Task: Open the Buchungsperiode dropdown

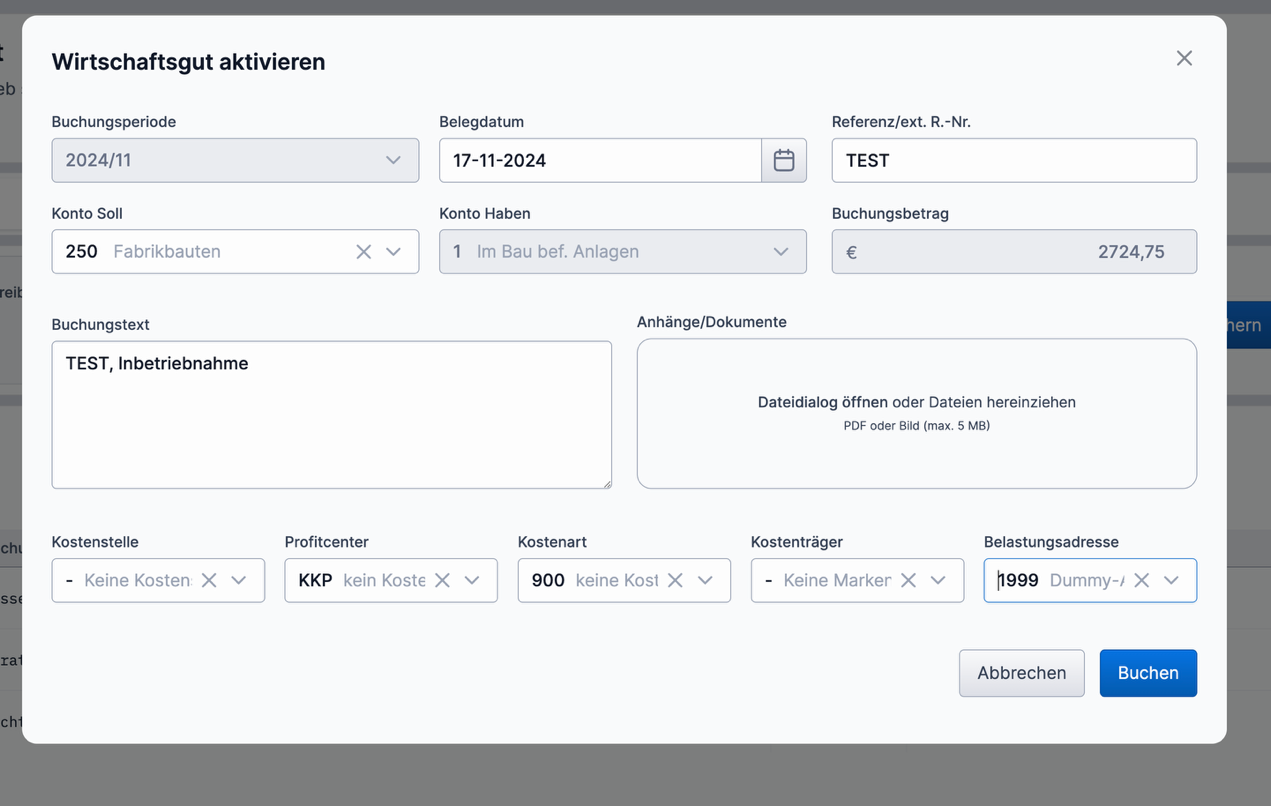Action: (393, 160)
